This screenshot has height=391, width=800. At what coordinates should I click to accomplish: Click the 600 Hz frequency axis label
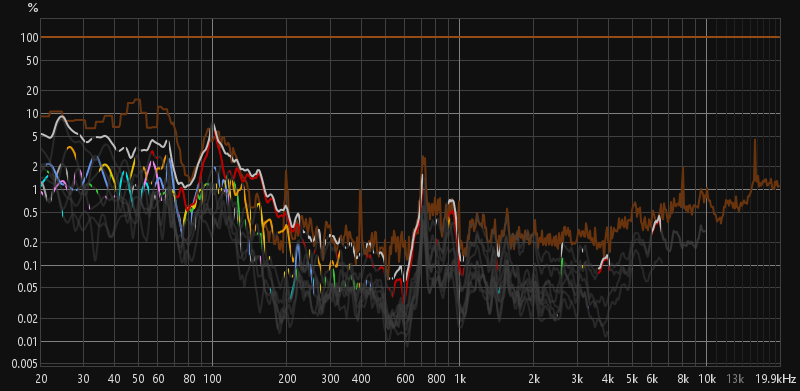(405, 379)
